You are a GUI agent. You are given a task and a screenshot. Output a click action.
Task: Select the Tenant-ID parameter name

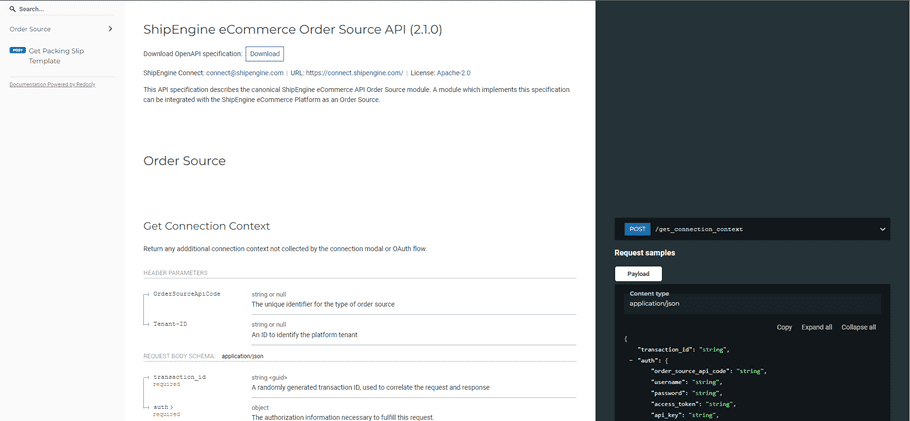pyautogui.click(x=170, y=324)
